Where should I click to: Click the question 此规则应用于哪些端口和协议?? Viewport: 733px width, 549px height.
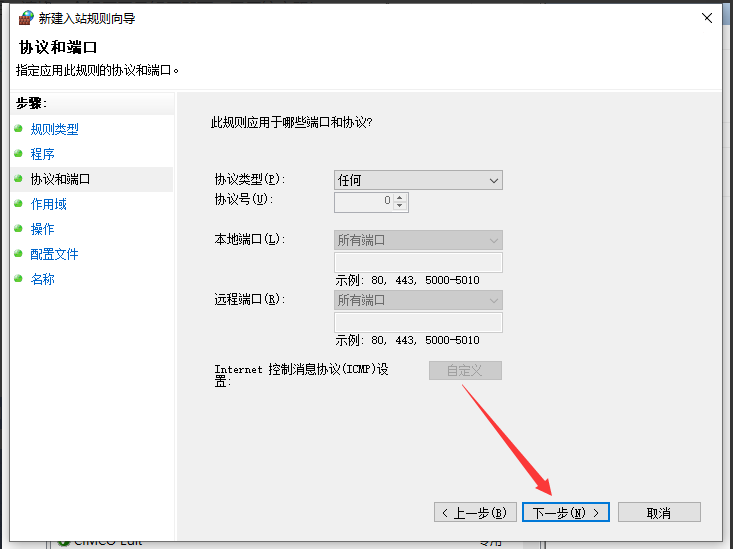(291, 123)
